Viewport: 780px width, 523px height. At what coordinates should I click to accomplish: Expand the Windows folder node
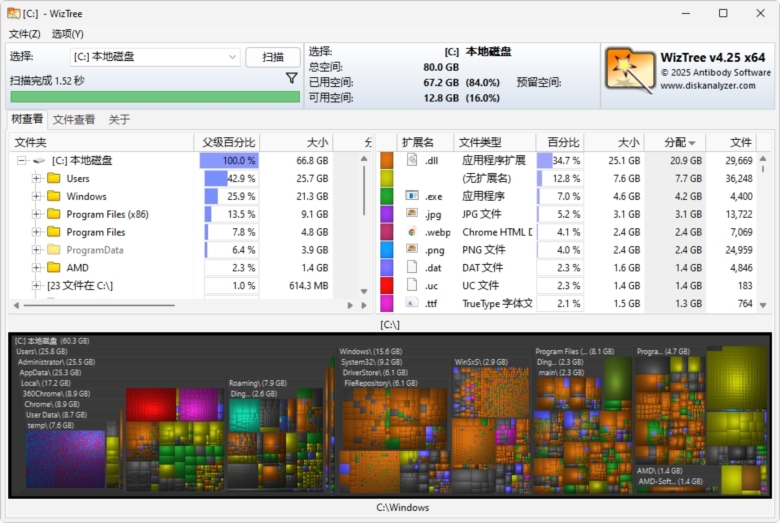(x=36, y=196)
